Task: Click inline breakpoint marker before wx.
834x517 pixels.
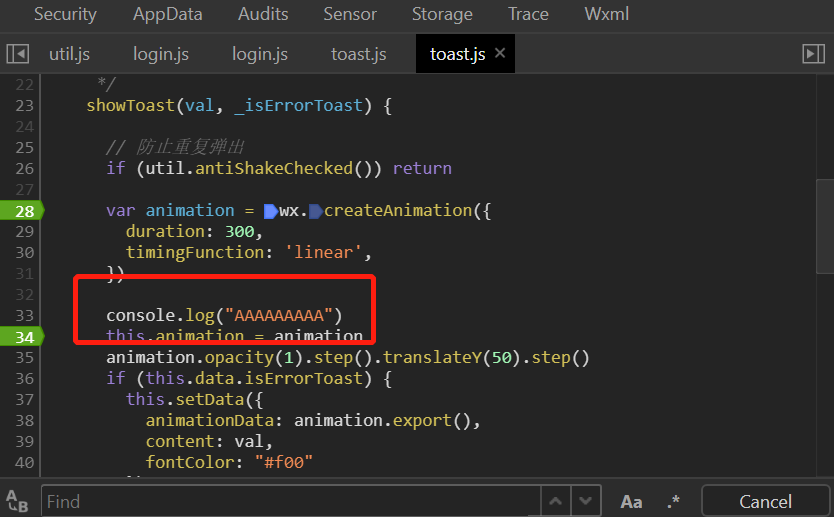Action: (x=271, y=211)
